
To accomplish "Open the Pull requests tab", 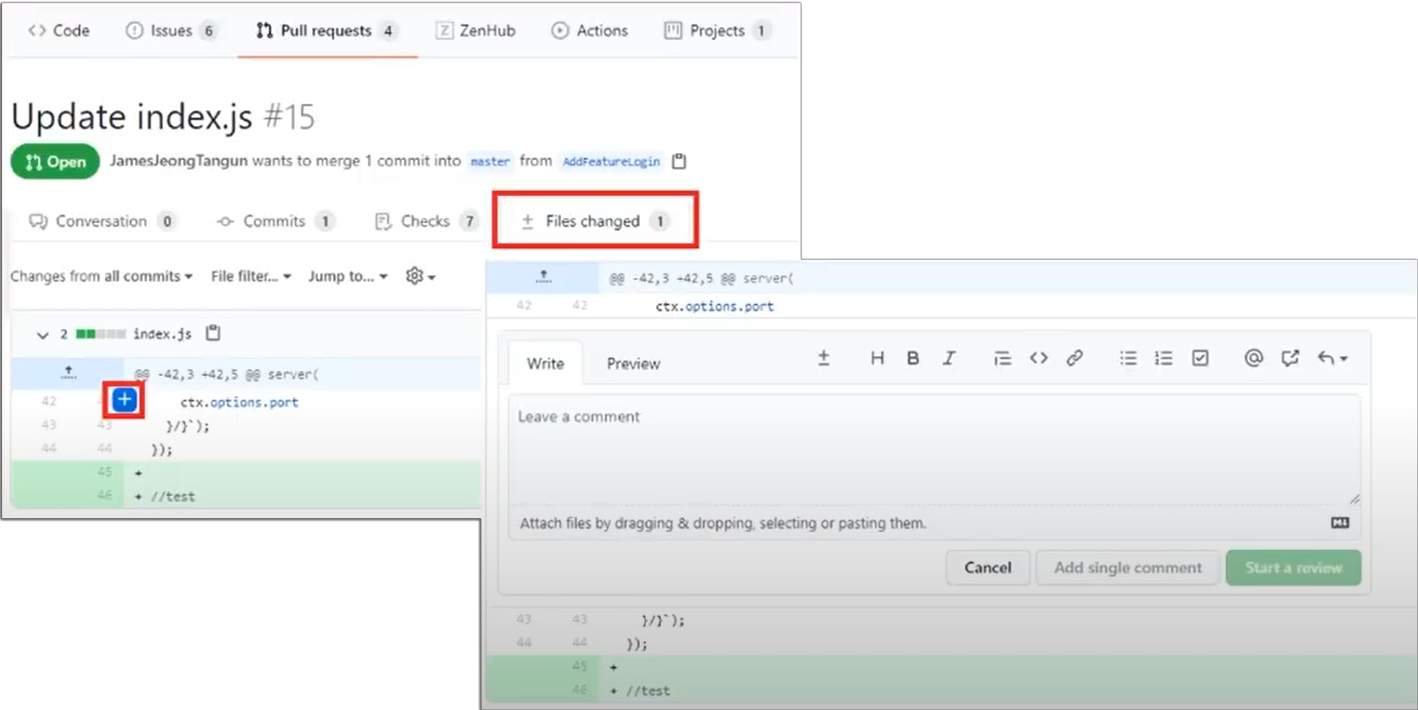I will pos(327,31).
